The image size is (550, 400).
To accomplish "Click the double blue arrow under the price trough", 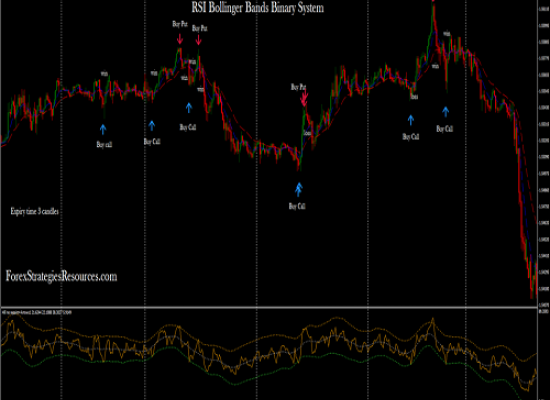I will (x=299, y=189).
